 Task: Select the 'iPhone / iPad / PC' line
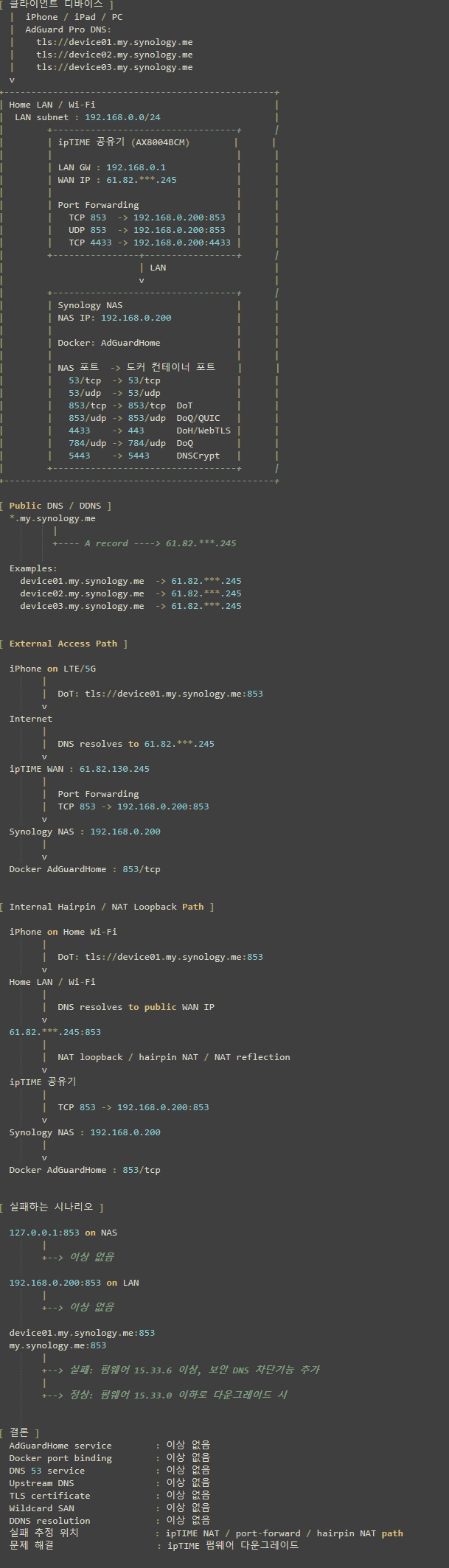(x=74, y=17)
